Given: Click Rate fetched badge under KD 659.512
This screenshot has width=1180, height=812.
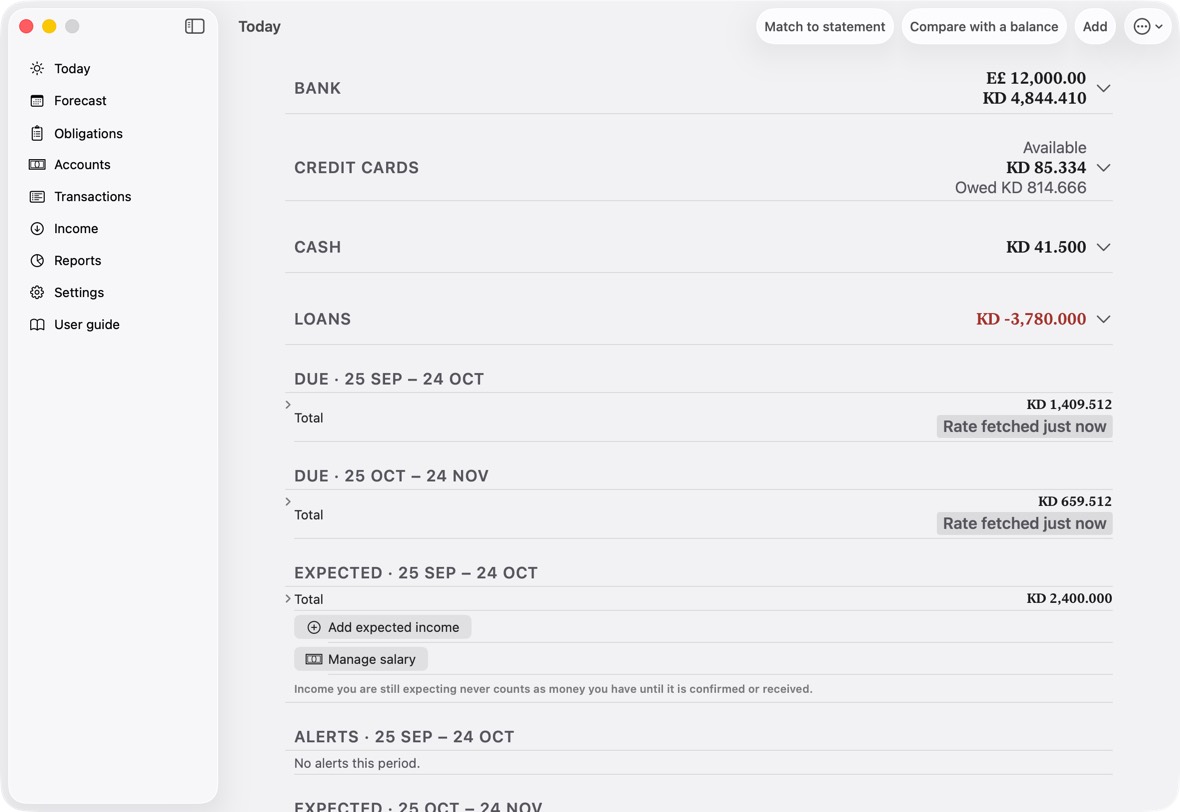Looking at the screenshot, I should (x=1024, y=524).
